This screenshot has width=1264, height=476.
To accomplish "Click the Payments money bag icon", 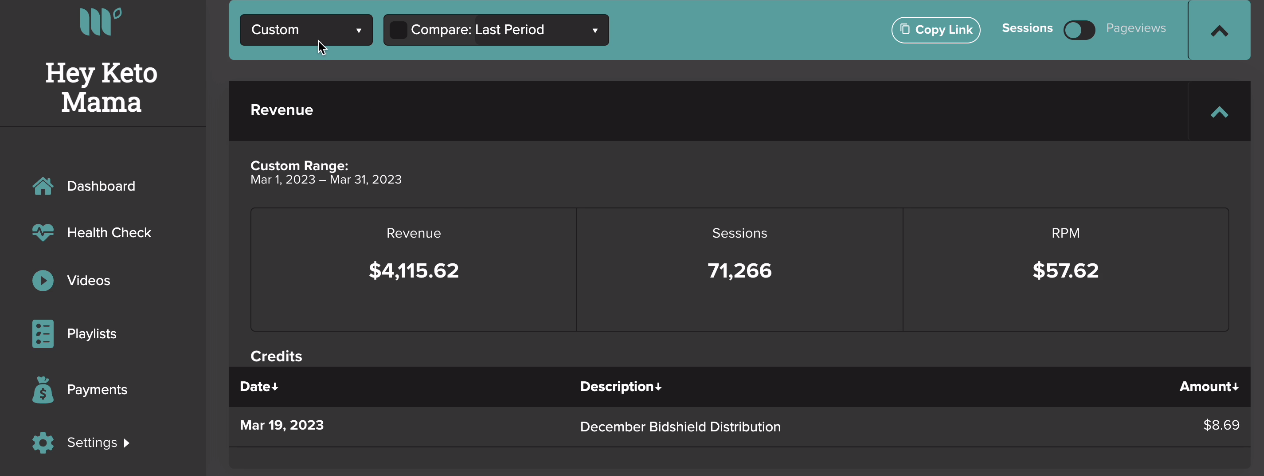I will click(42, 390).
